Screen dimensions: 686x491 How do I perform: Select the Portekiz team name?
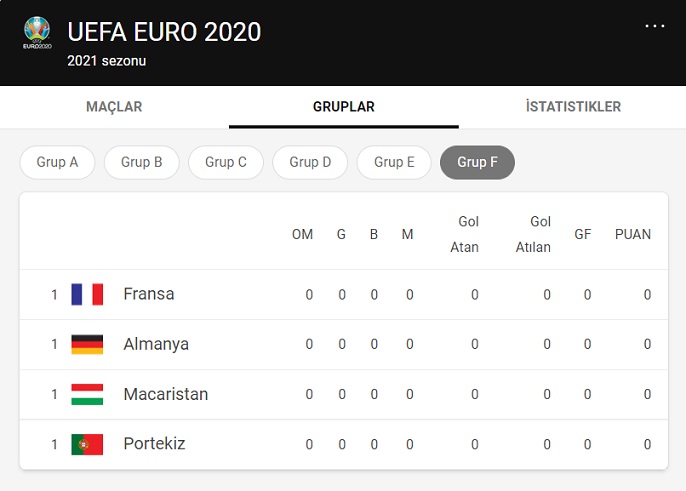click(x=154, y=444)
